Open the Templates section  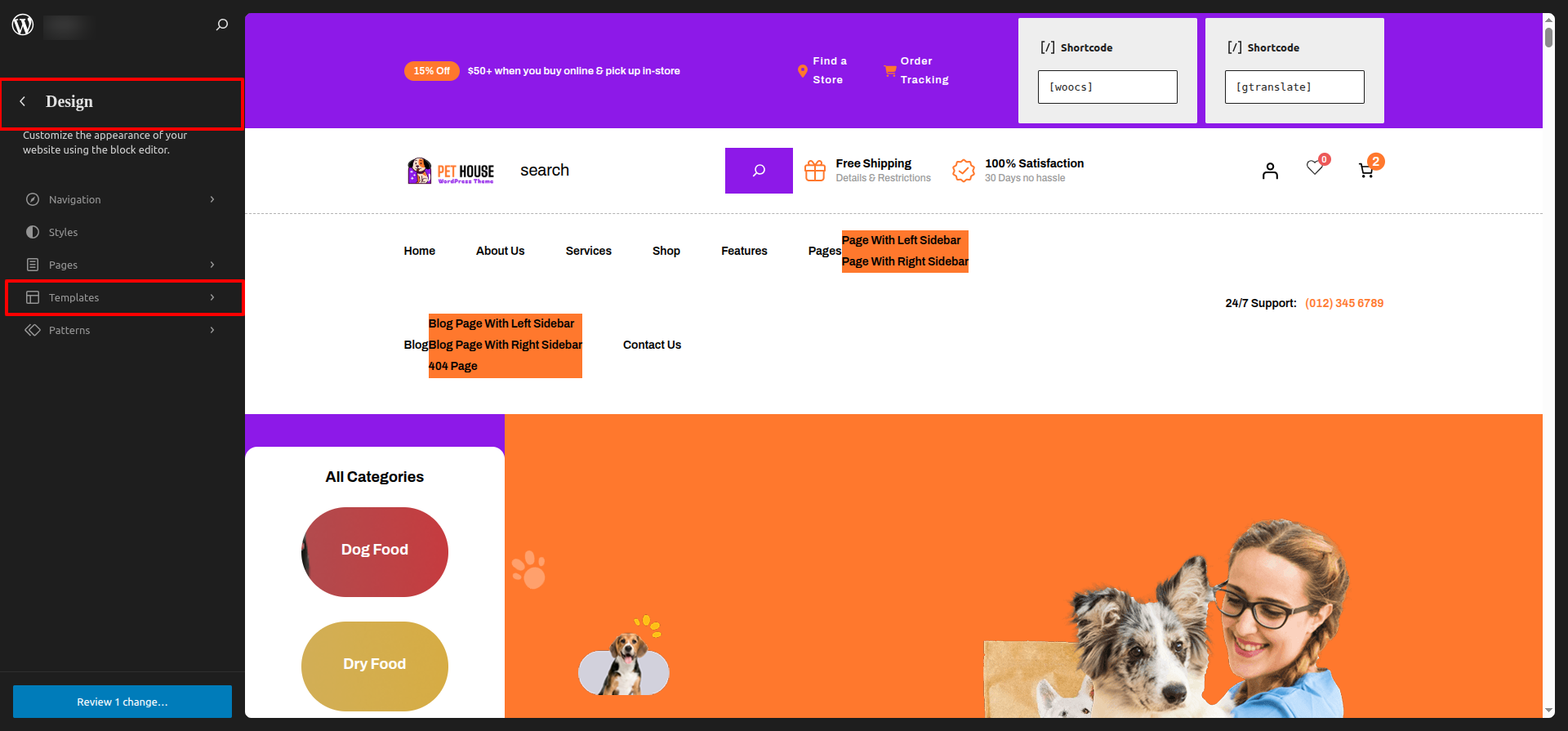click(x=122, y=297)
